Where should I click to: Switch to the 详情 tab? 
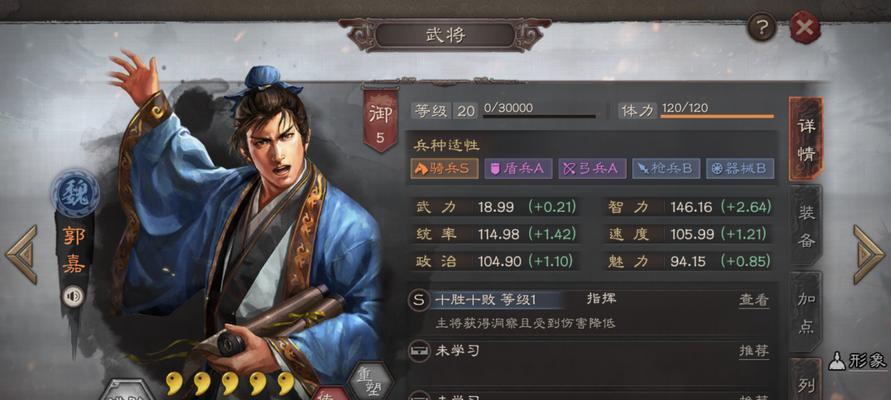(x=806, y=139)
